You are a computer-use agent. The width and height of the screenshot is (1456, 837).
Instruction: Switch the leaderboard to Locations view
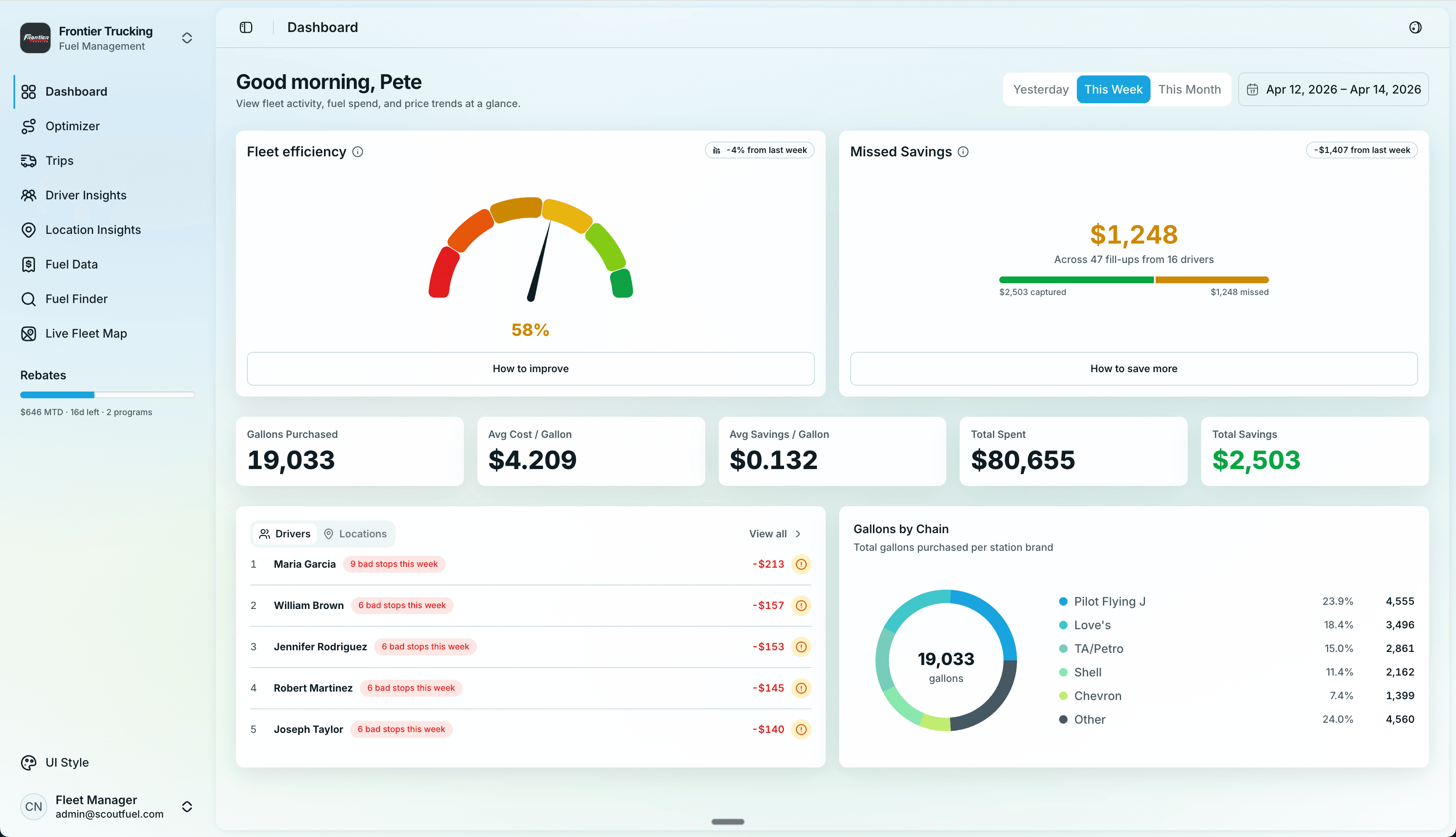356,534
